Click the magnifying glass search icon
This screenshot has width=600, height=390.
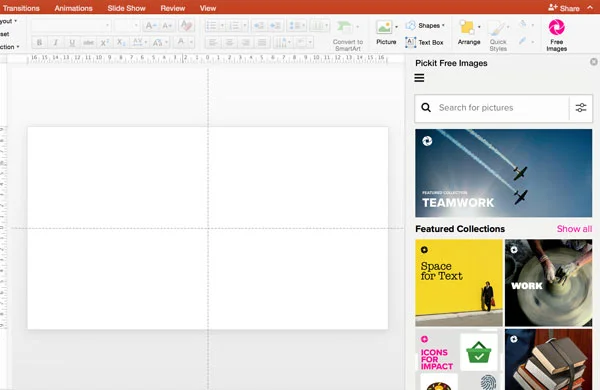[x=426, y=108]
